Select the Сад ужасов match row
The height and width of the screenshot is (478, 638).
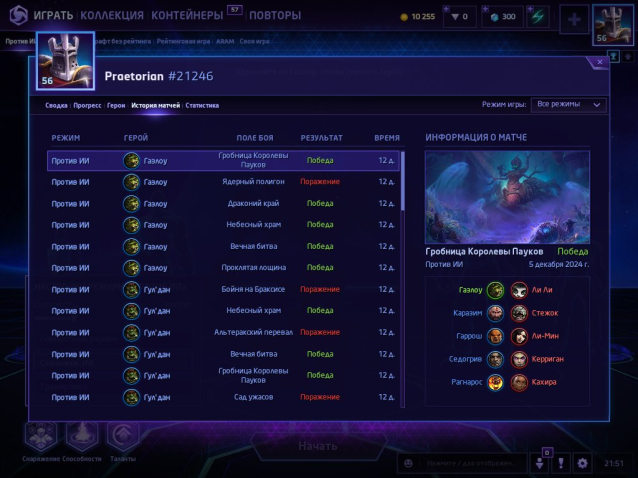[223, 397]
